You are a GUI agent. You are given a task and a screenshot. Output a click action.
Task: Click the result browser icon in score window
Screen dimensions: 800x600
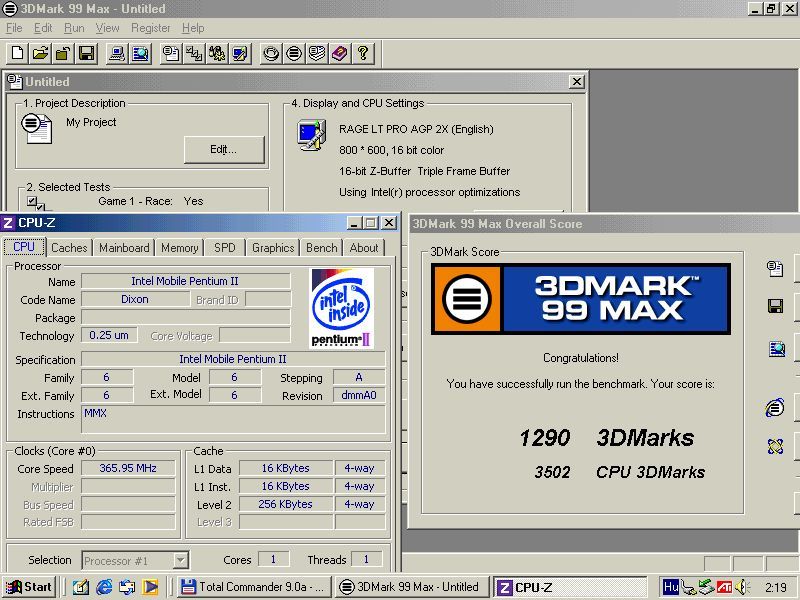(x=777, y=349)
